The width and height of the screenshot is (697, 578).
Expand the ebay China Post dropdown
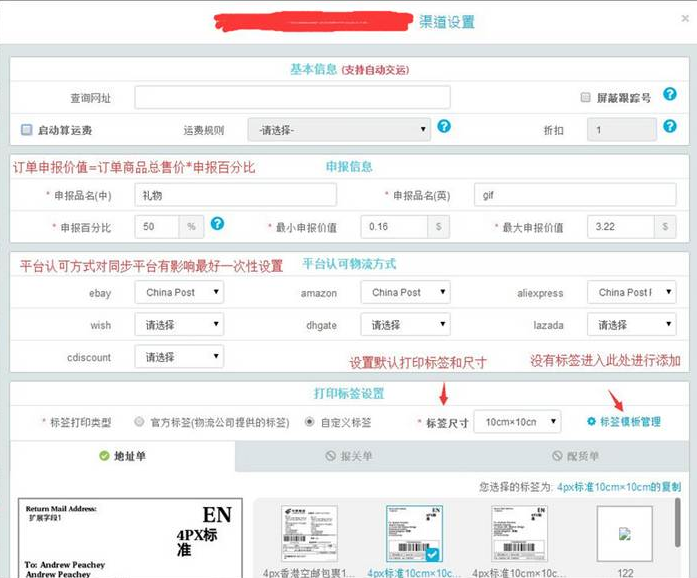point(181,293)
